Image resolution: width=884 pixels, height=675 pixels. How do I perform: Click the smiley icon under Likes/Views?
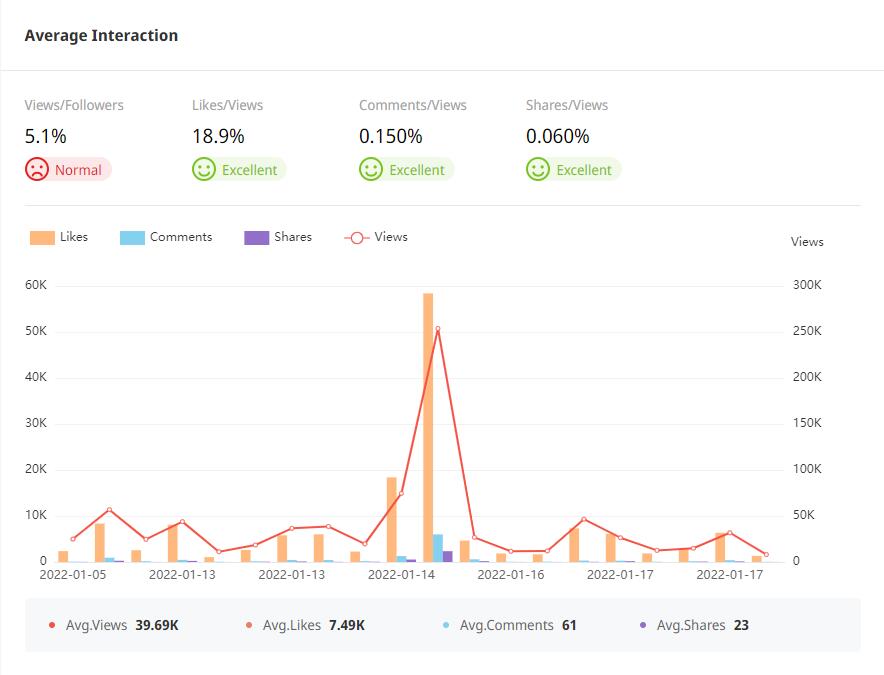point(204,169)
